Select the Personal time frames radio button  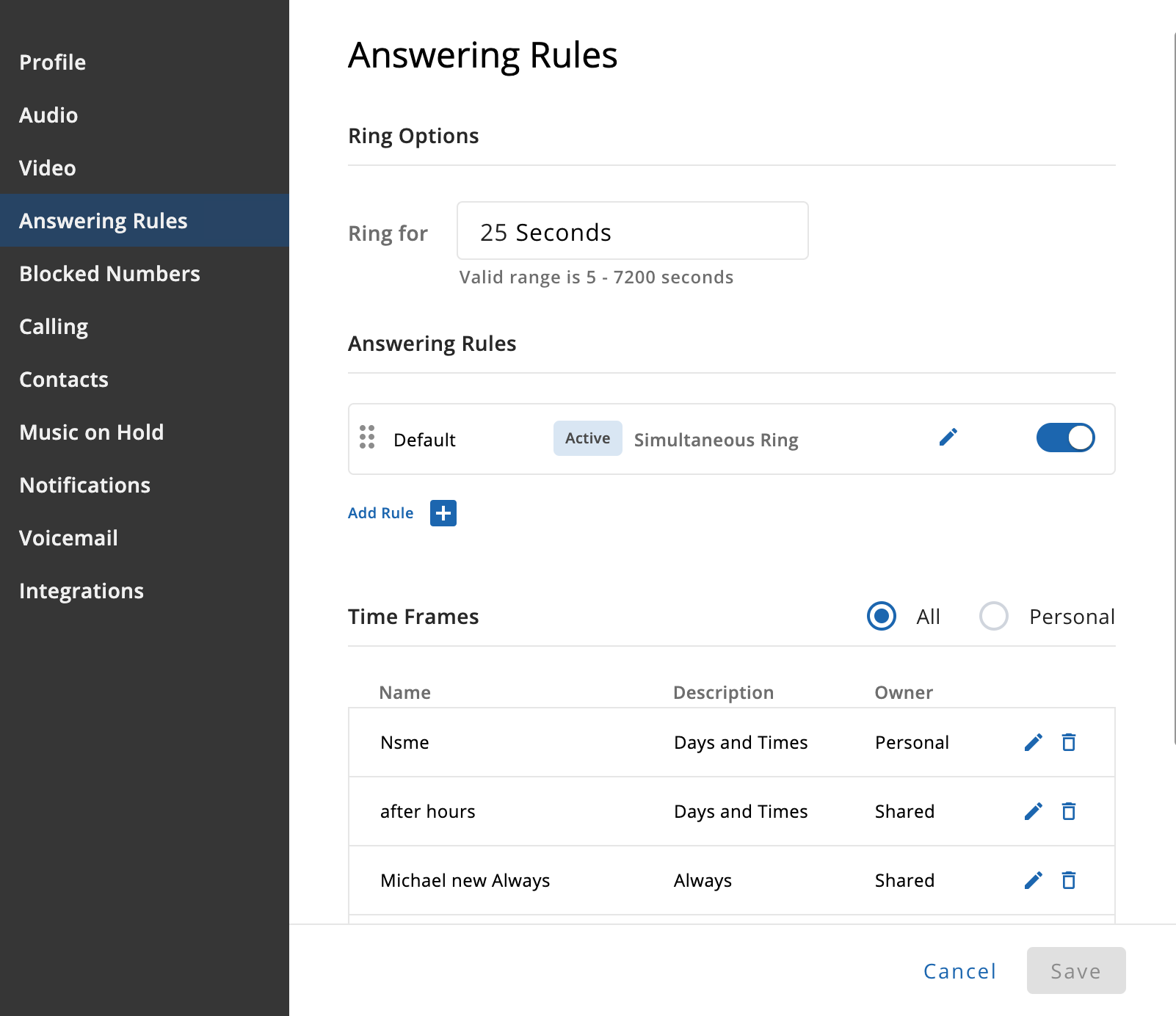point(994,616)
